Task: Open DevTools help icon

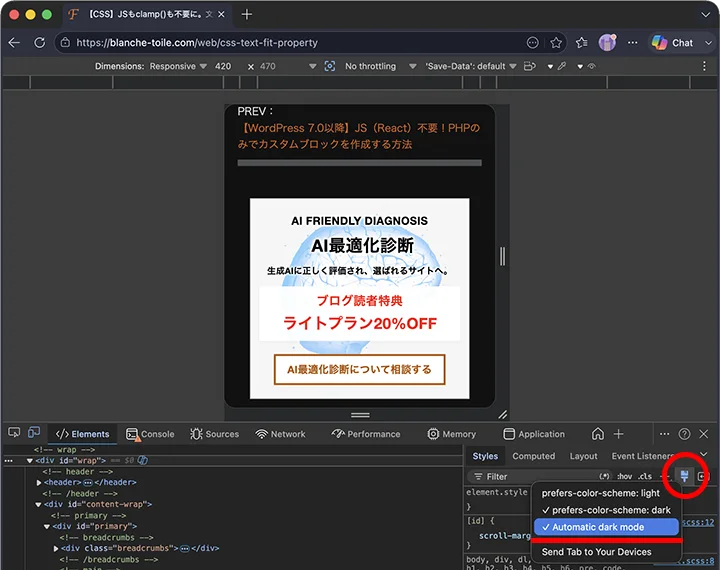Action: tap(684, 434)
